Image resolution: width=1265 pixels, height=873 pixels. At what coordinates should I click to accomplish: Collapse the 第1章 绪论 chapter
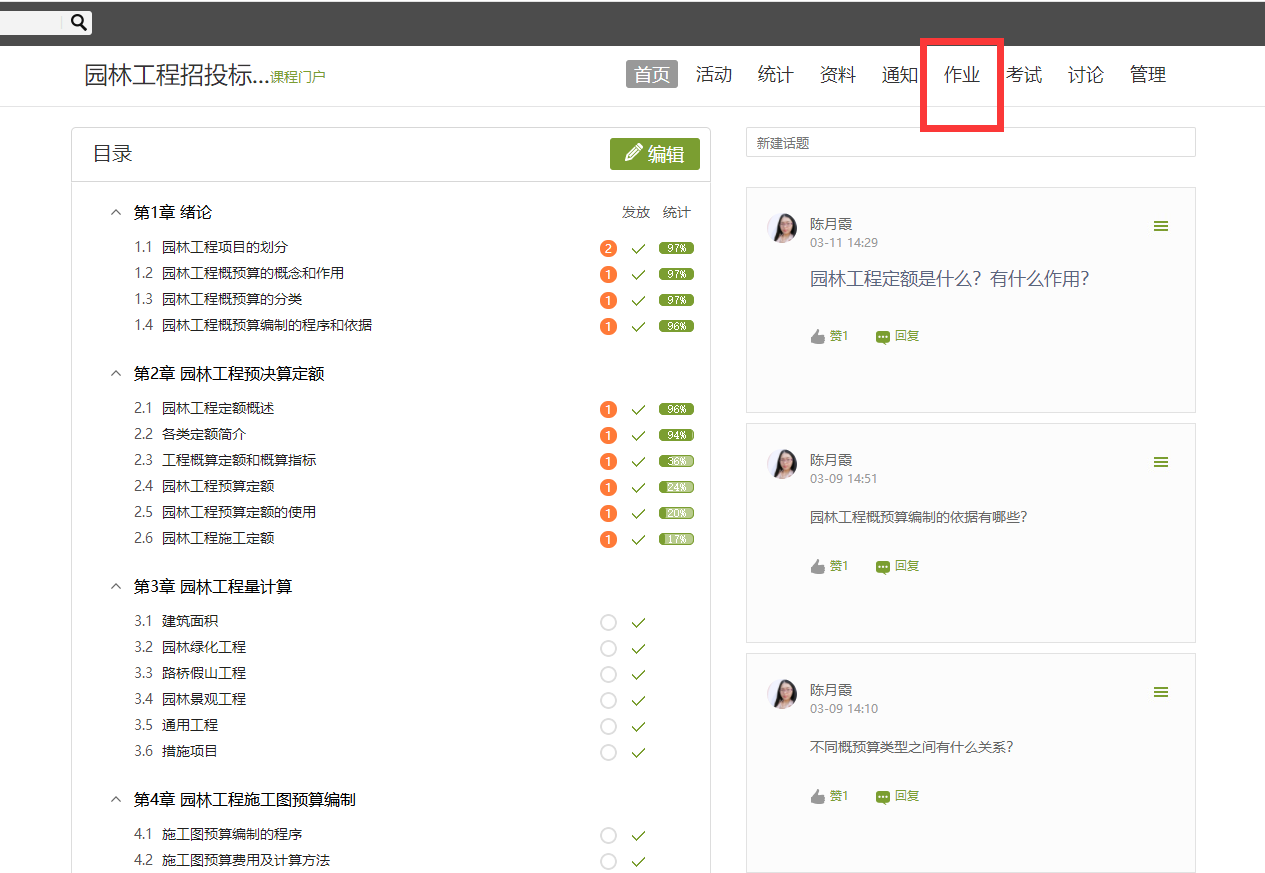(116, 213)
